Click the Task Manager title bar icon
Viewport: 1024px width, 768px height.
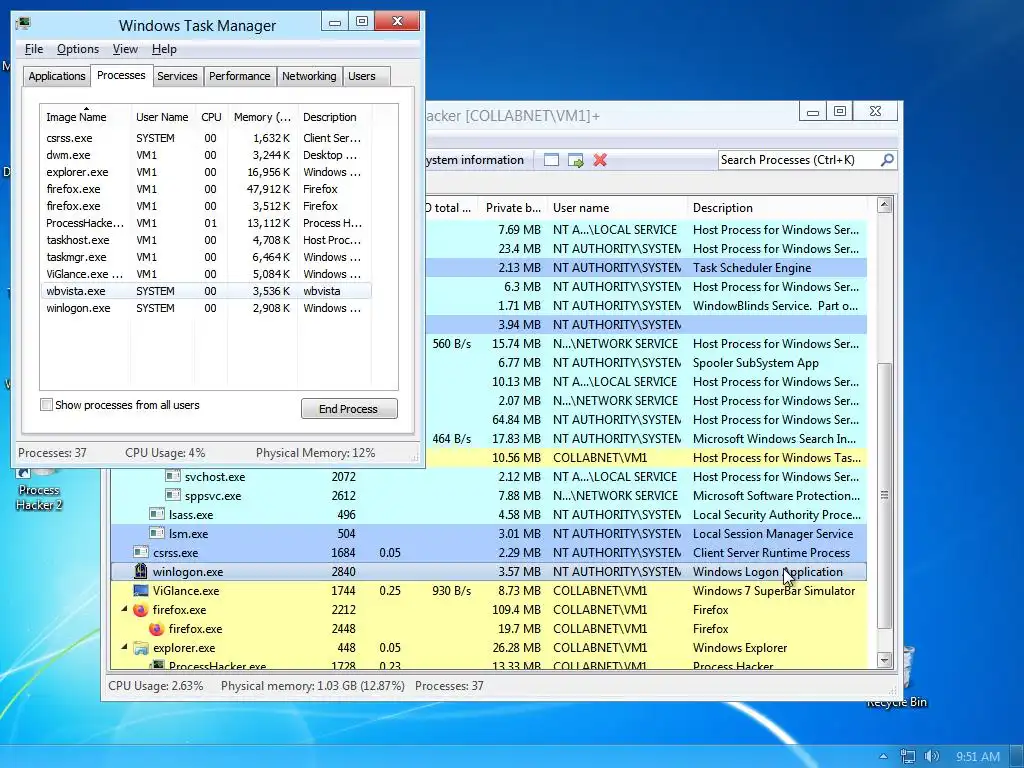24,24
